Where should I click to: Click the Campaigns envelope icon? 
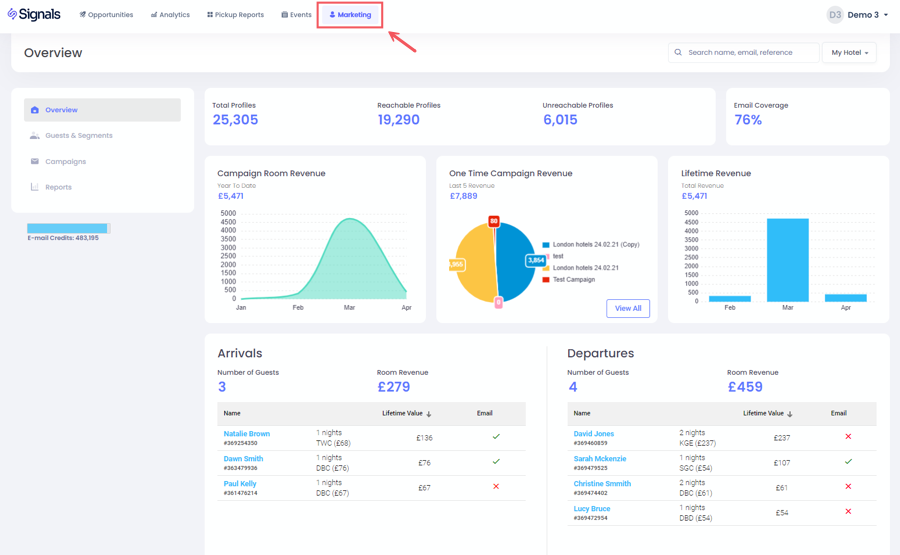(x=35, y=162)
